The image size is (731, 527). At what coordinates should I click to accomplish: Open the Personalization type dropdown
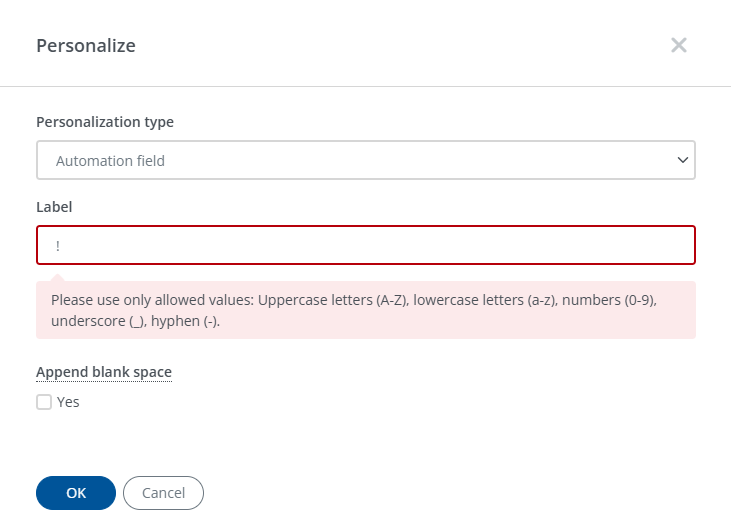click(366, 160)
